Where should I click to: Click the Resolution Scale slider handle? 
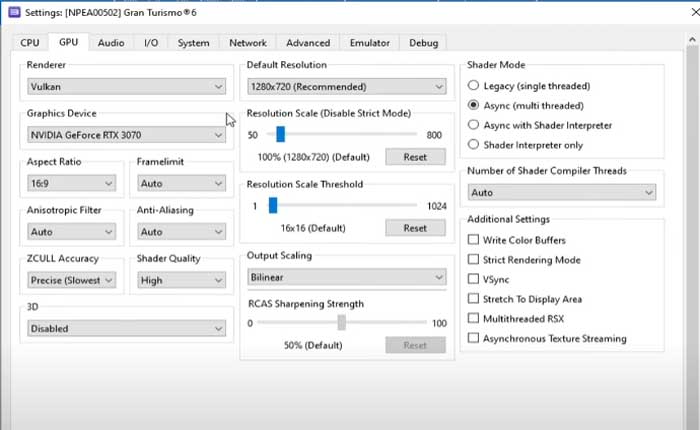click(281, 134)
